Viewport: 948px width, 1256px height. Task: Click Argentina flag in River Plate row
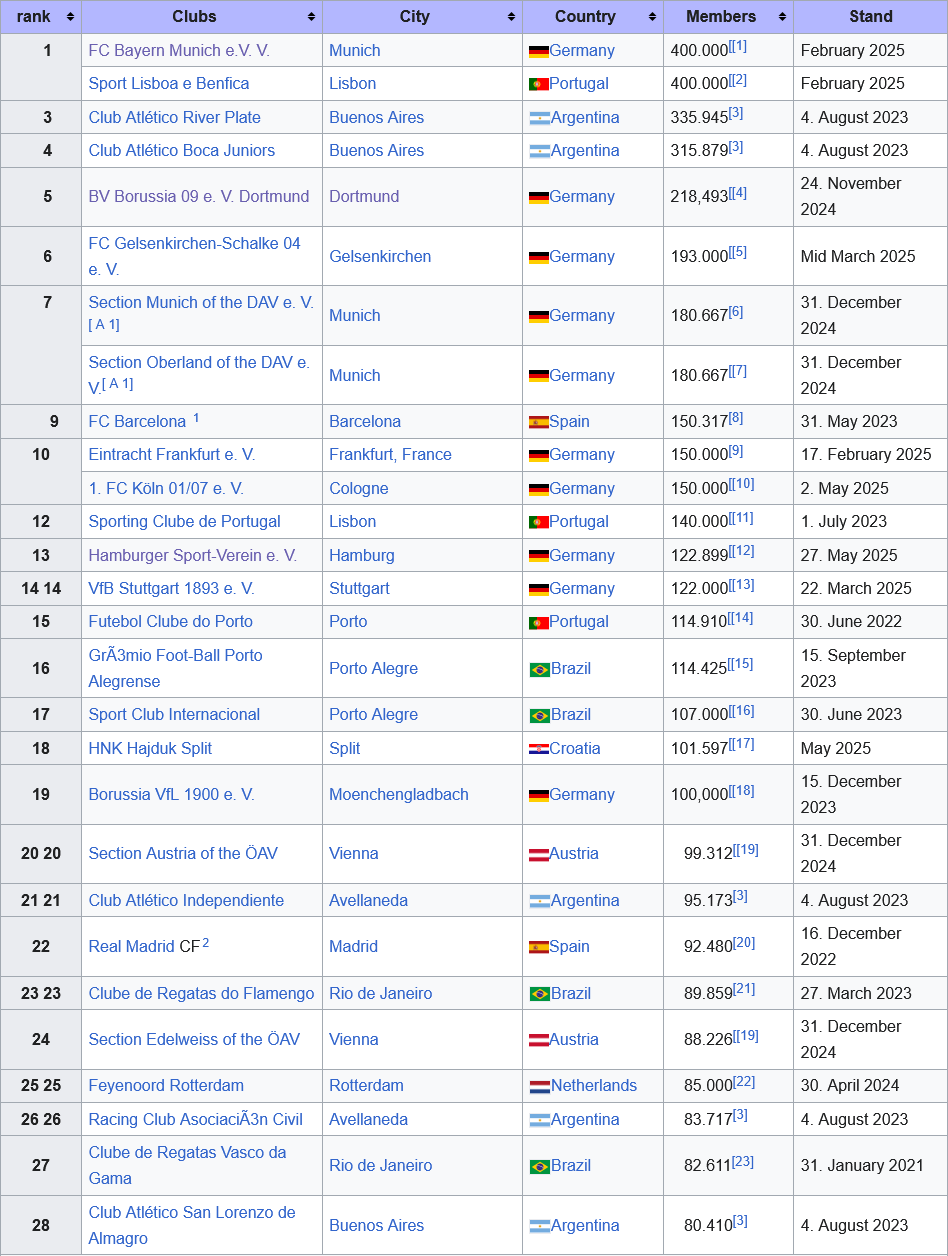coord(539,118)
